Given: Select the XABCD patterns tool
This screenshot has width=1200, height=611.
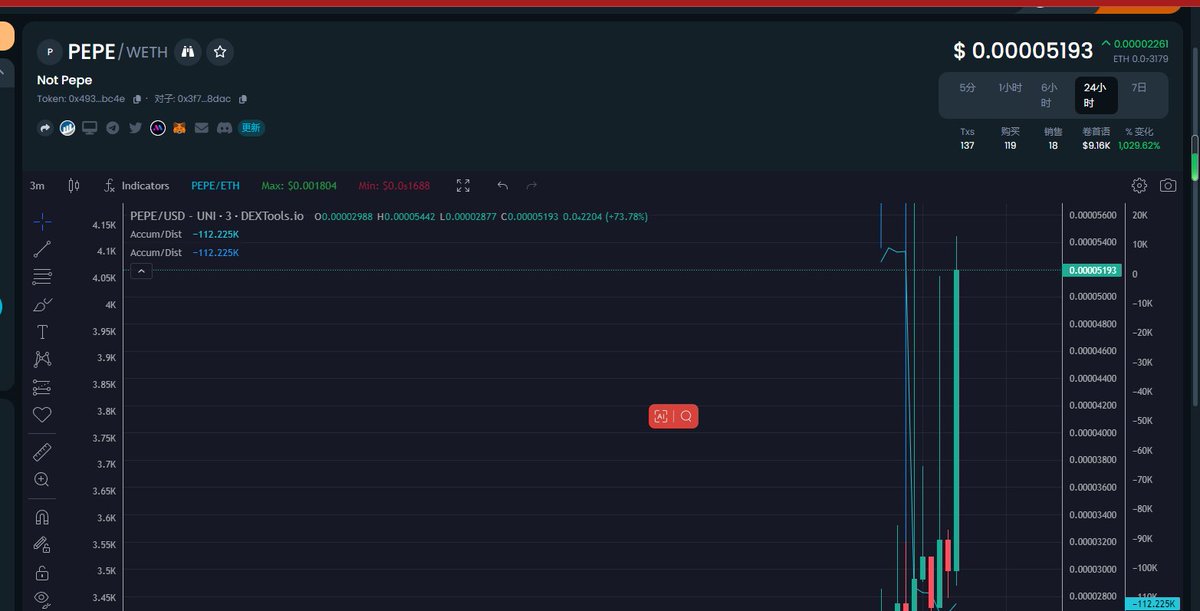Looking at the screenshot, I should click(42, 359).
